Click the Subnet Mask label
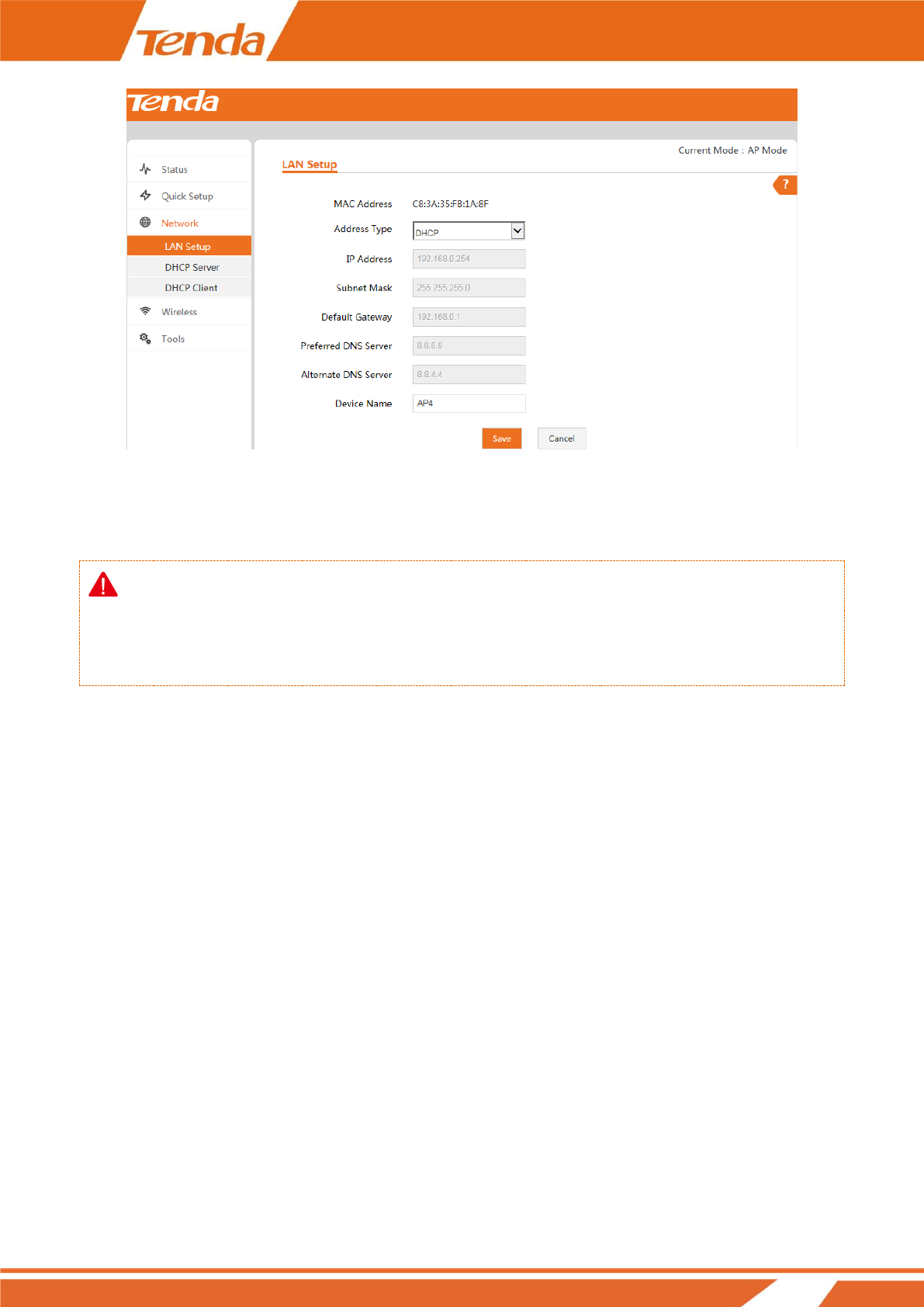 [x=365, y=288]
